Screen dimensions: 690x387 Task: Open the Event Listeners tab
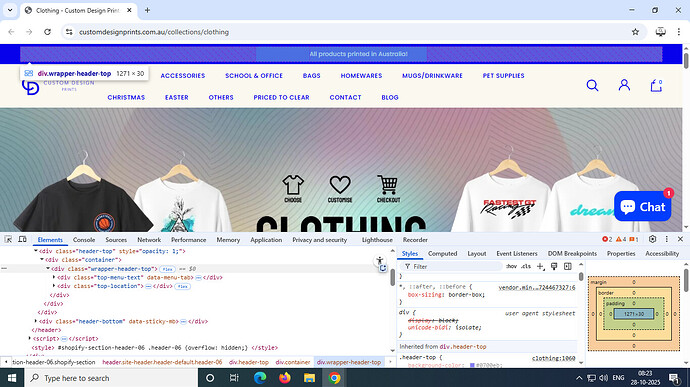tap(517, 254)
